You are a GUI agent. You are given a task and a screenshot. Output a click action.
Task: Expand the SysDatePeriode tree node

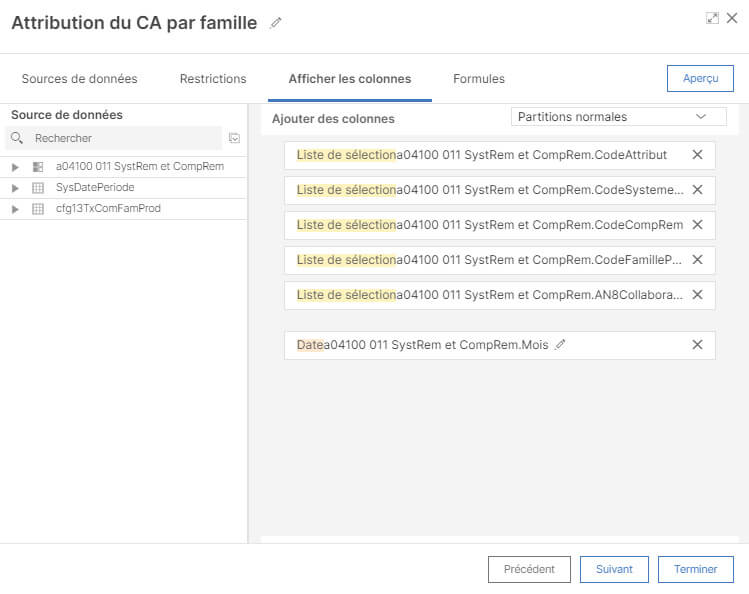coord(15,188)
